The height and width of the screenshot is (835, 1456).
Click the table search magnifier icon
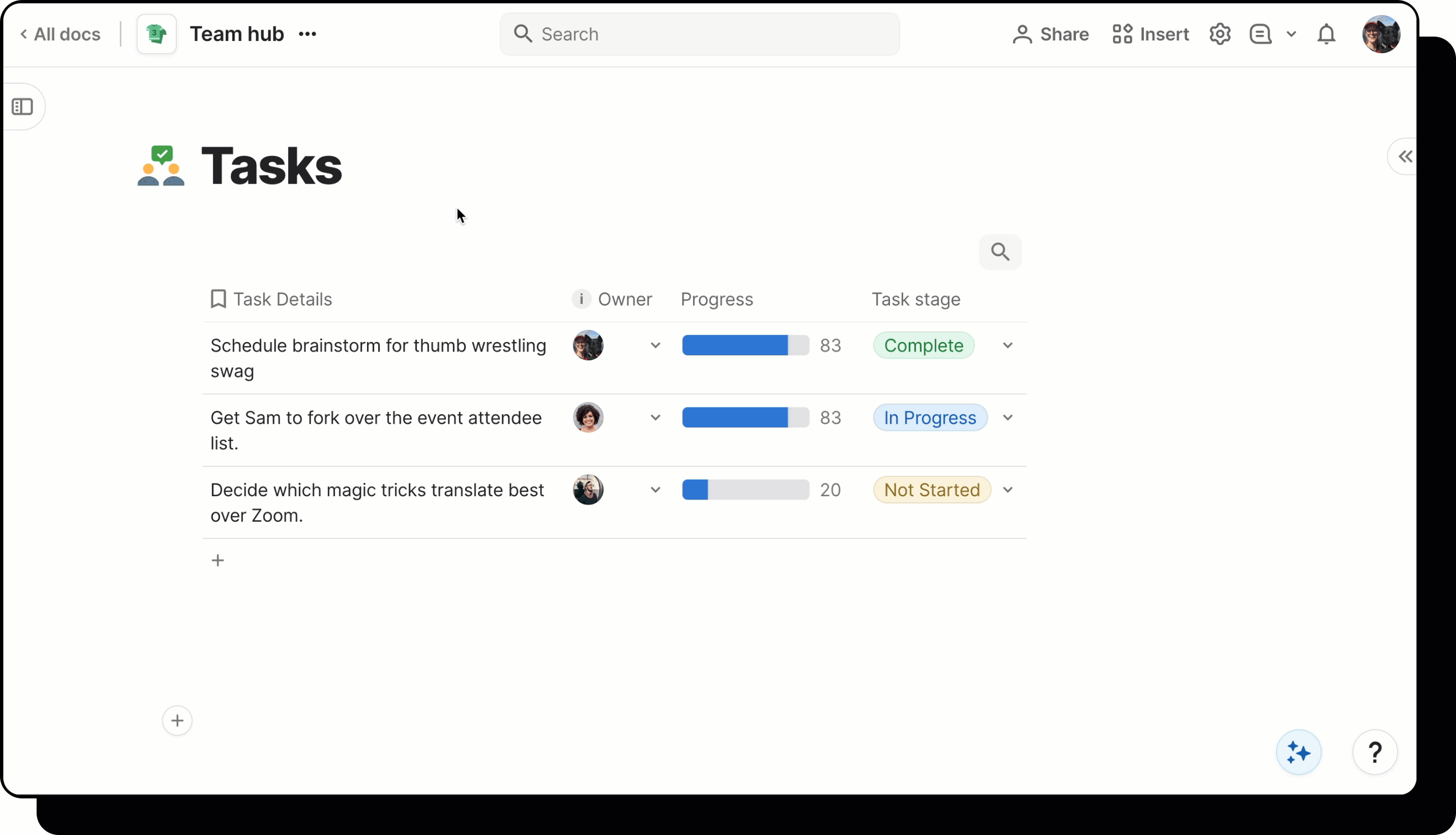[1000, 252]
